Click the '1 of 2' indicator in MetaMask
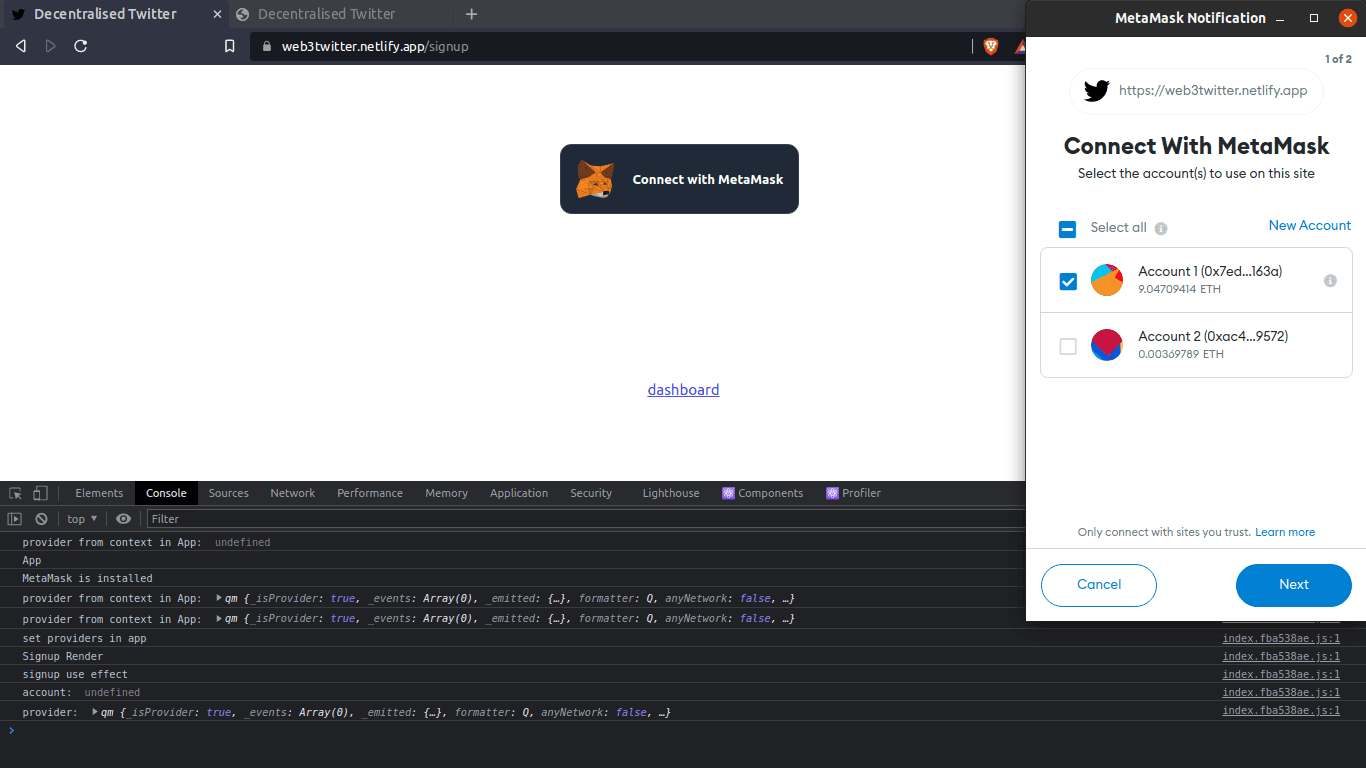The height and width of the screenshot is (768, 1366). (x=1338, y=59)
